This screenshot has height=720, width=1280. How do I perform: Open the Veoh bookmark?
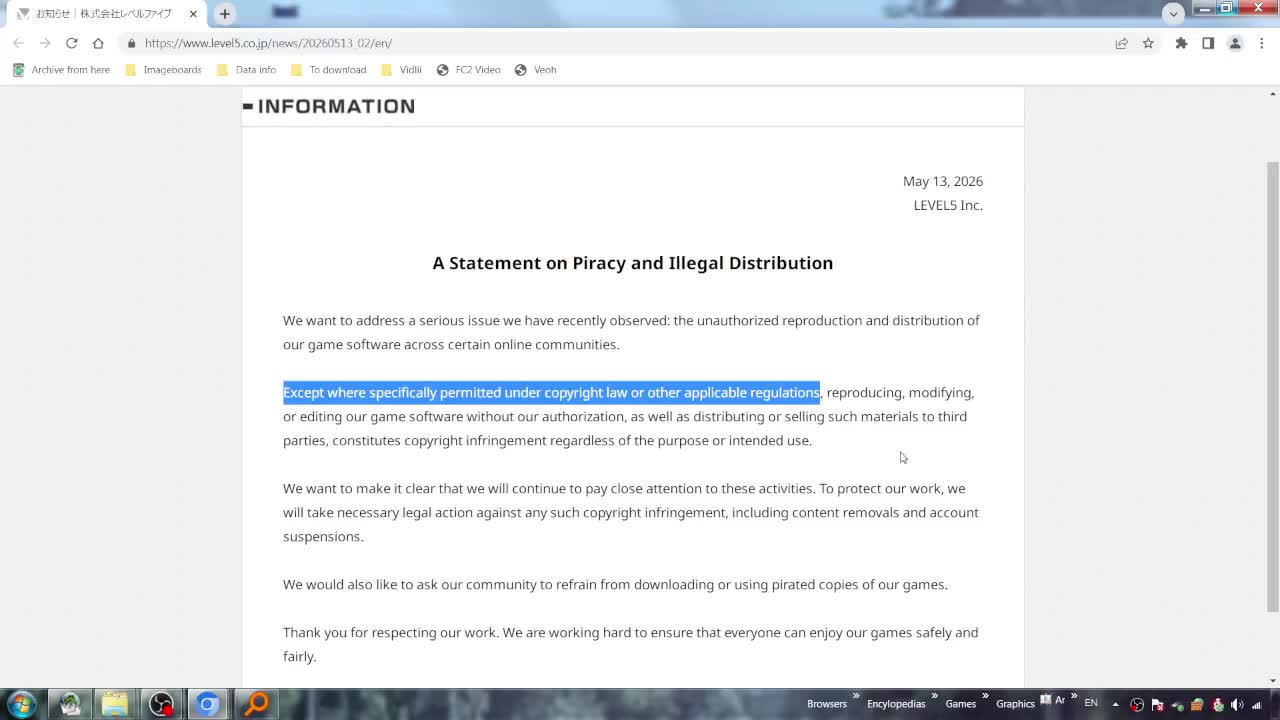click(x=535, y=70)
